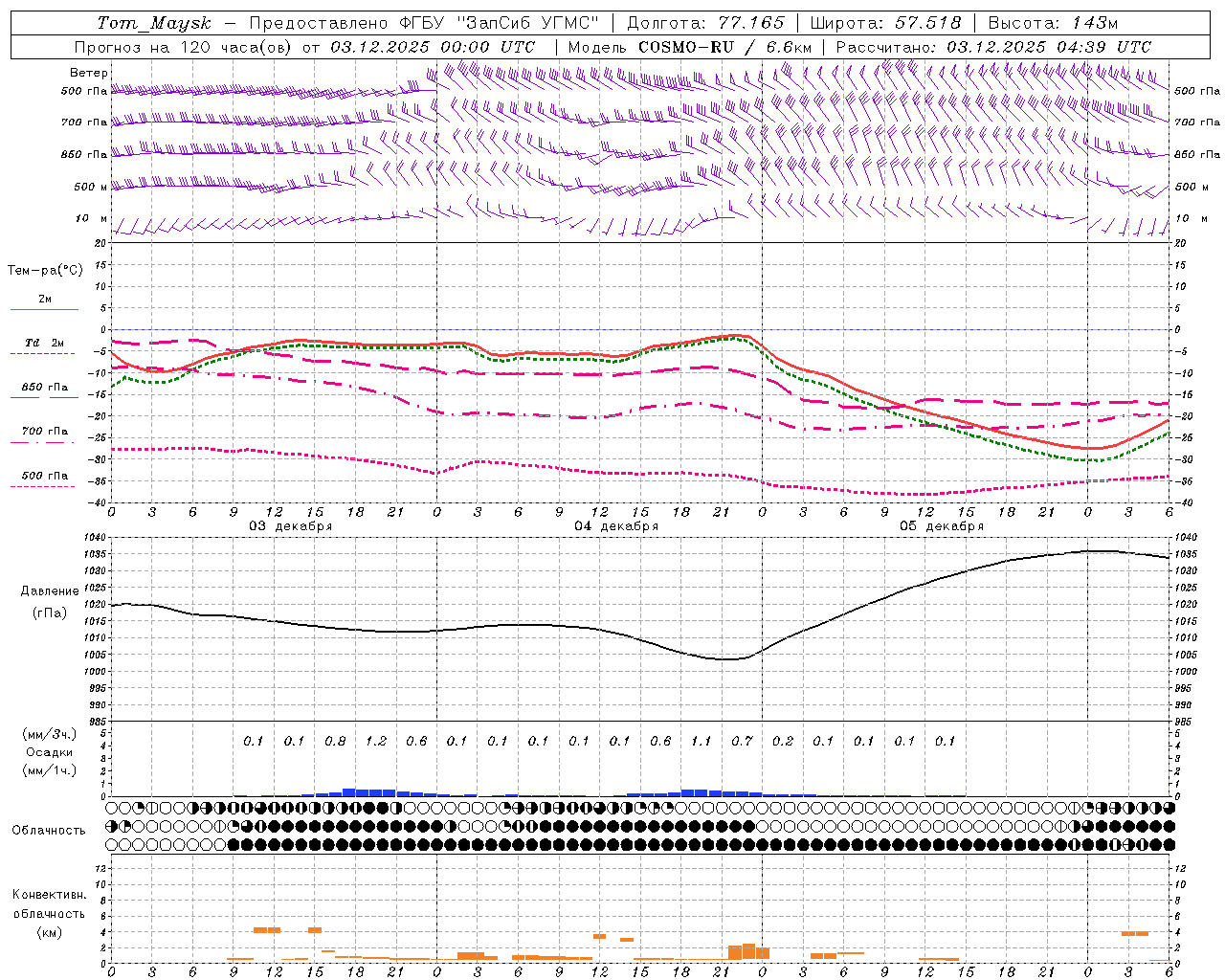This screenshot has width=1225, height=980.
Task: Click the Облачность cloud cover label
Action: 49,831
